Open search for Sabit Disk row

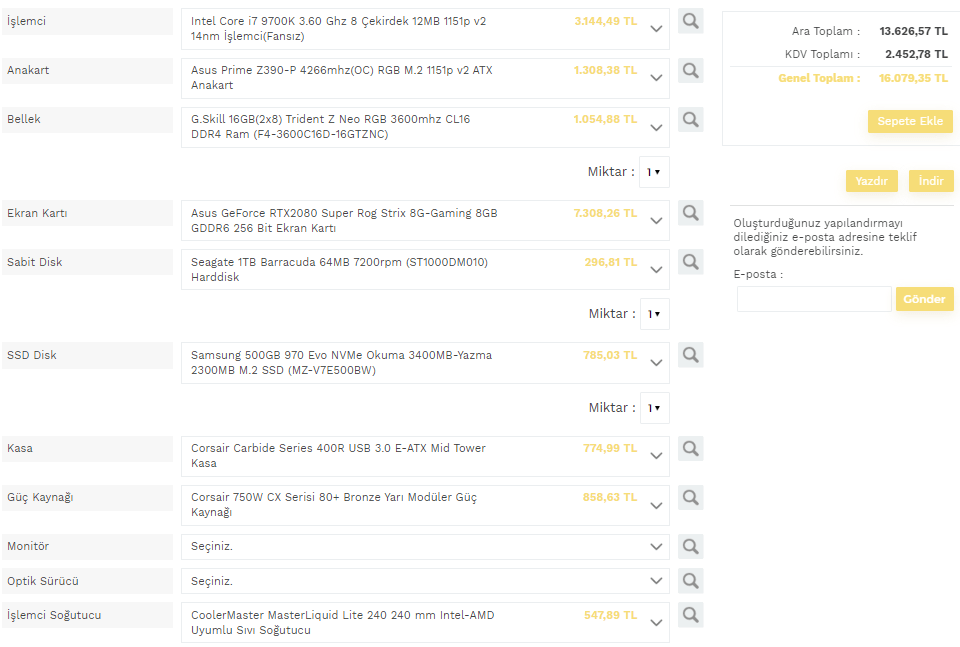(x=690, y=261)
